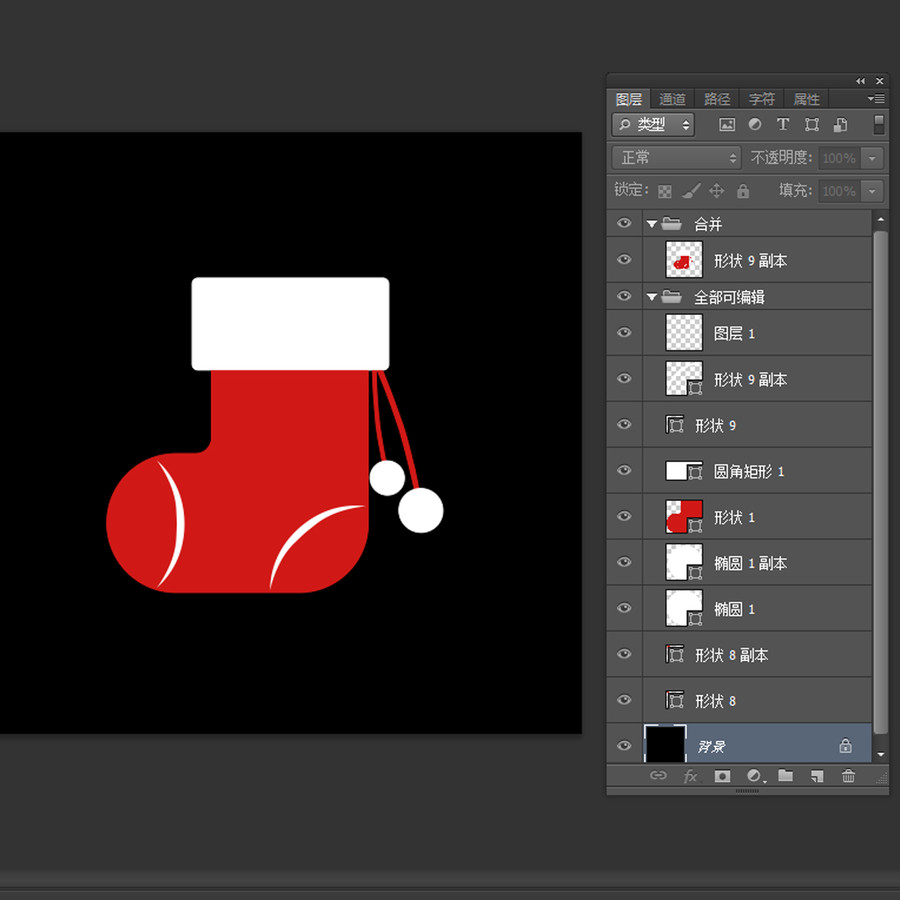Image resolution: width=900 pixels, height=900 pixels.
Task: Select the layer named 形状 9
Action: pyautogui.click(x=715, y=425)
